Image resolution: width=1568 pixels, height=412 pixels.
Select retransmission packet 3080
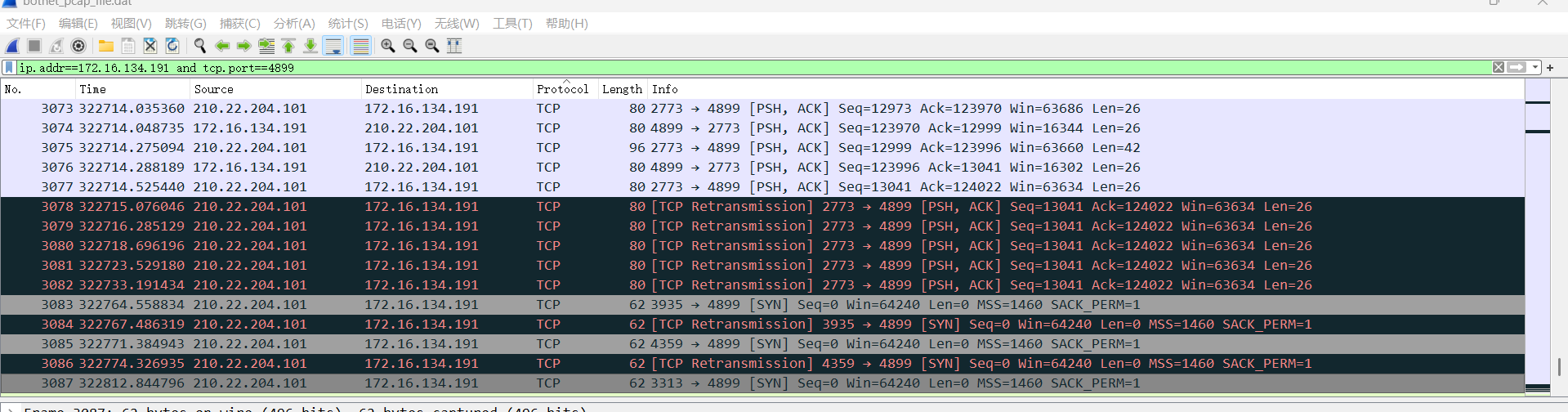coord(762,246)
